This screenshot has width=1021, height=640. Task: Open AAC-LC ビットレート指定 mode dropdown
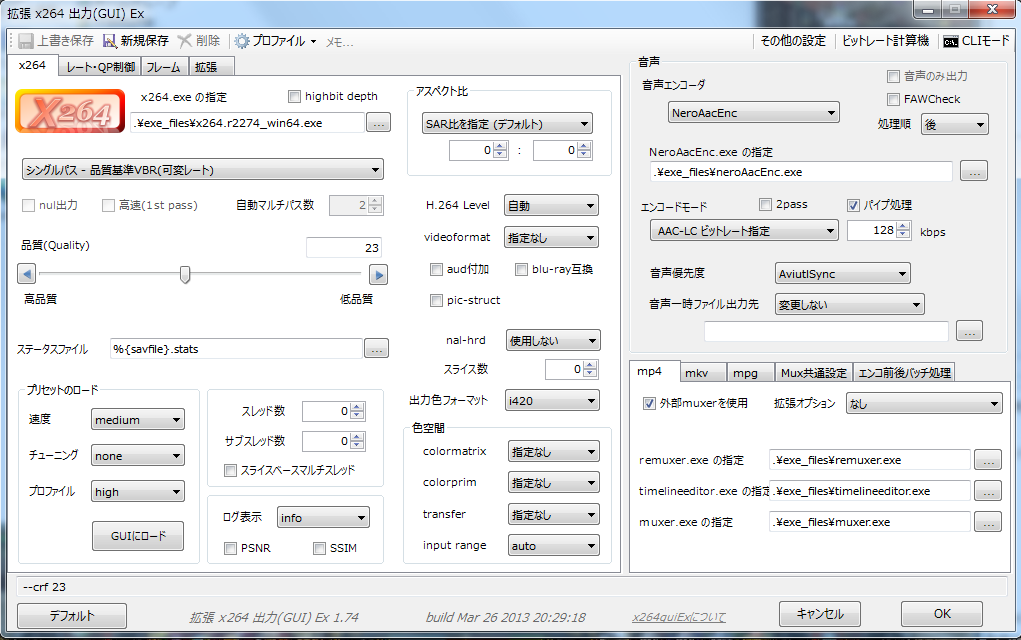click(x=744, y=230)
